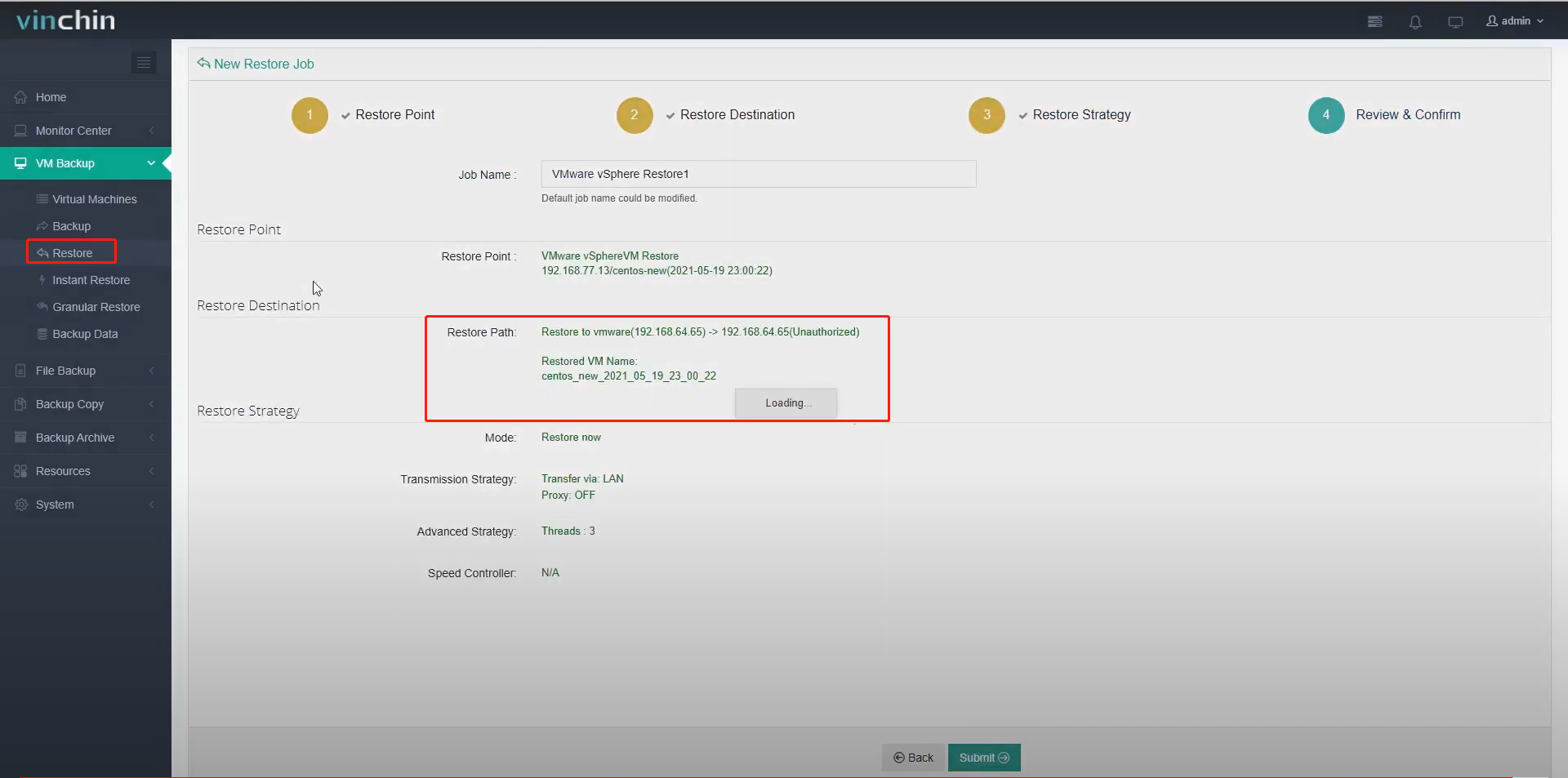This screenshot has width=1568, height=778.
Task: Click 'VMware vSphereVM Restore' text
Action: point(610,256)
